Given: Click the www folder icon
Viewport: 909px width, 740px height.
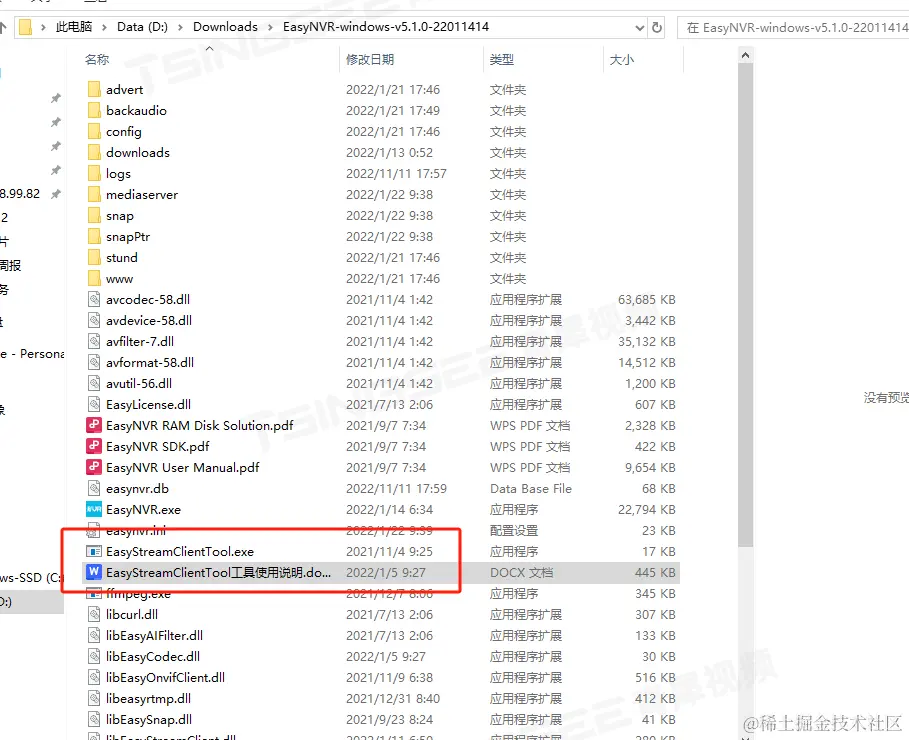Looking at the screenshot, I should pos(94,278).
